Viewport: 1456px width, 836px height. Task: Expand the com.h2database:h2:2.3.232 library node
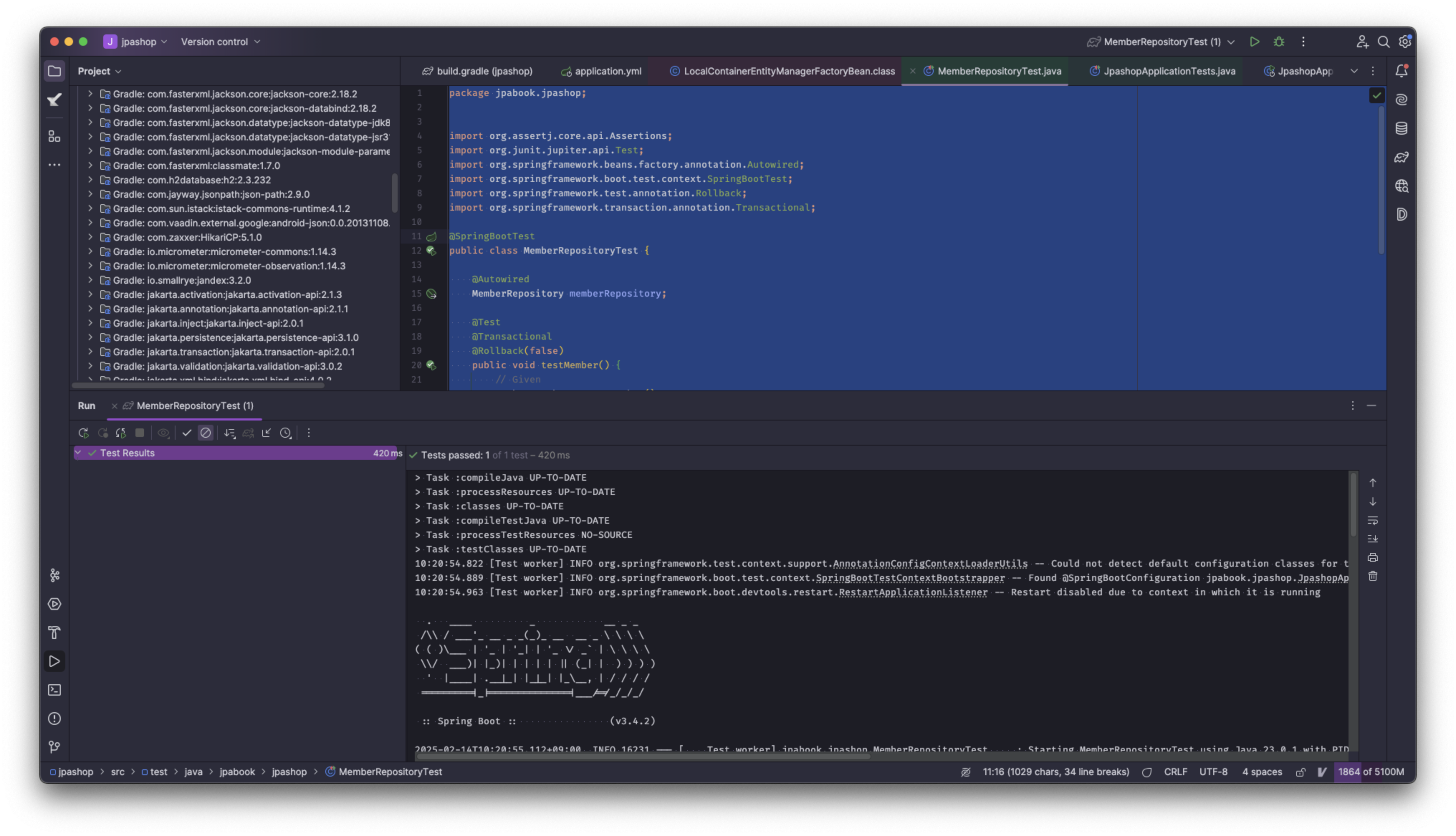click(x=90, y=180)
